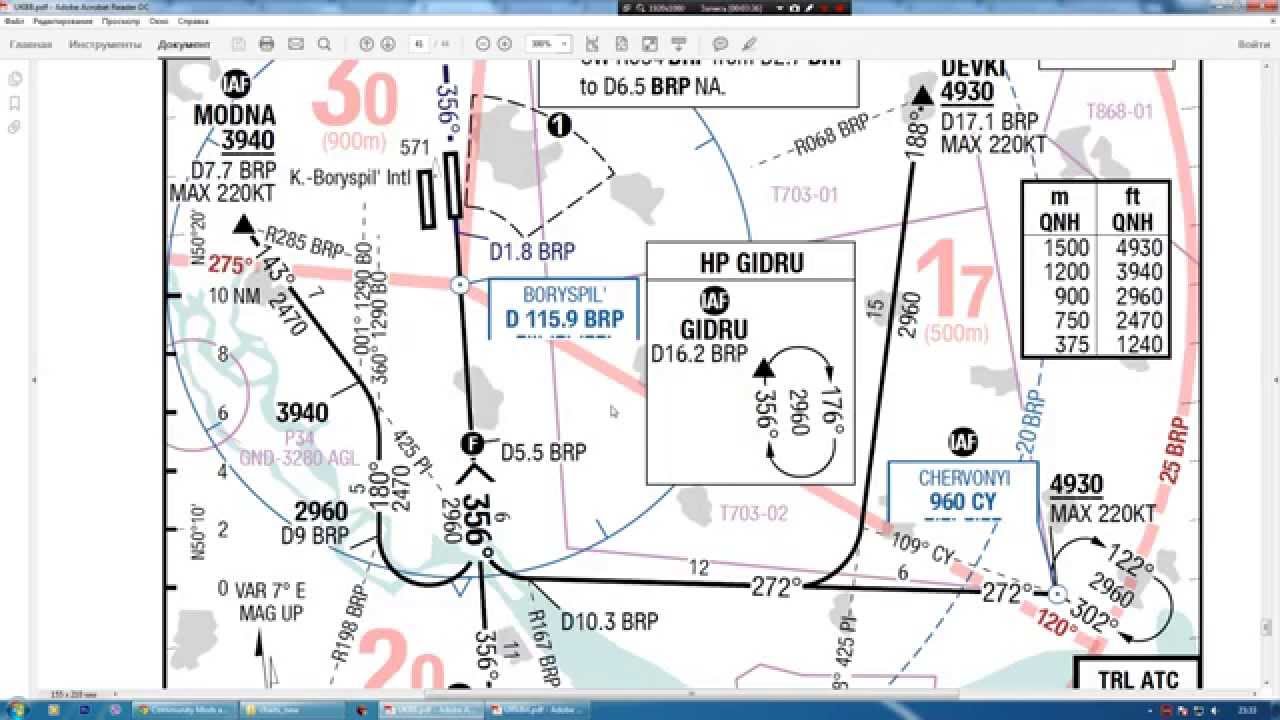Click the fit width page icon
1280x720 pixels.
tap(591, 44)
